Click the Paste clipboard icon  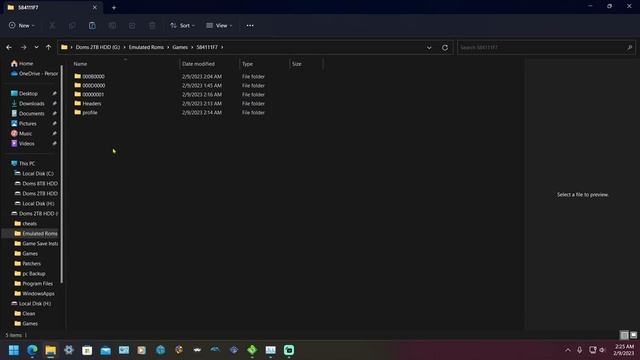coord(92,25)
